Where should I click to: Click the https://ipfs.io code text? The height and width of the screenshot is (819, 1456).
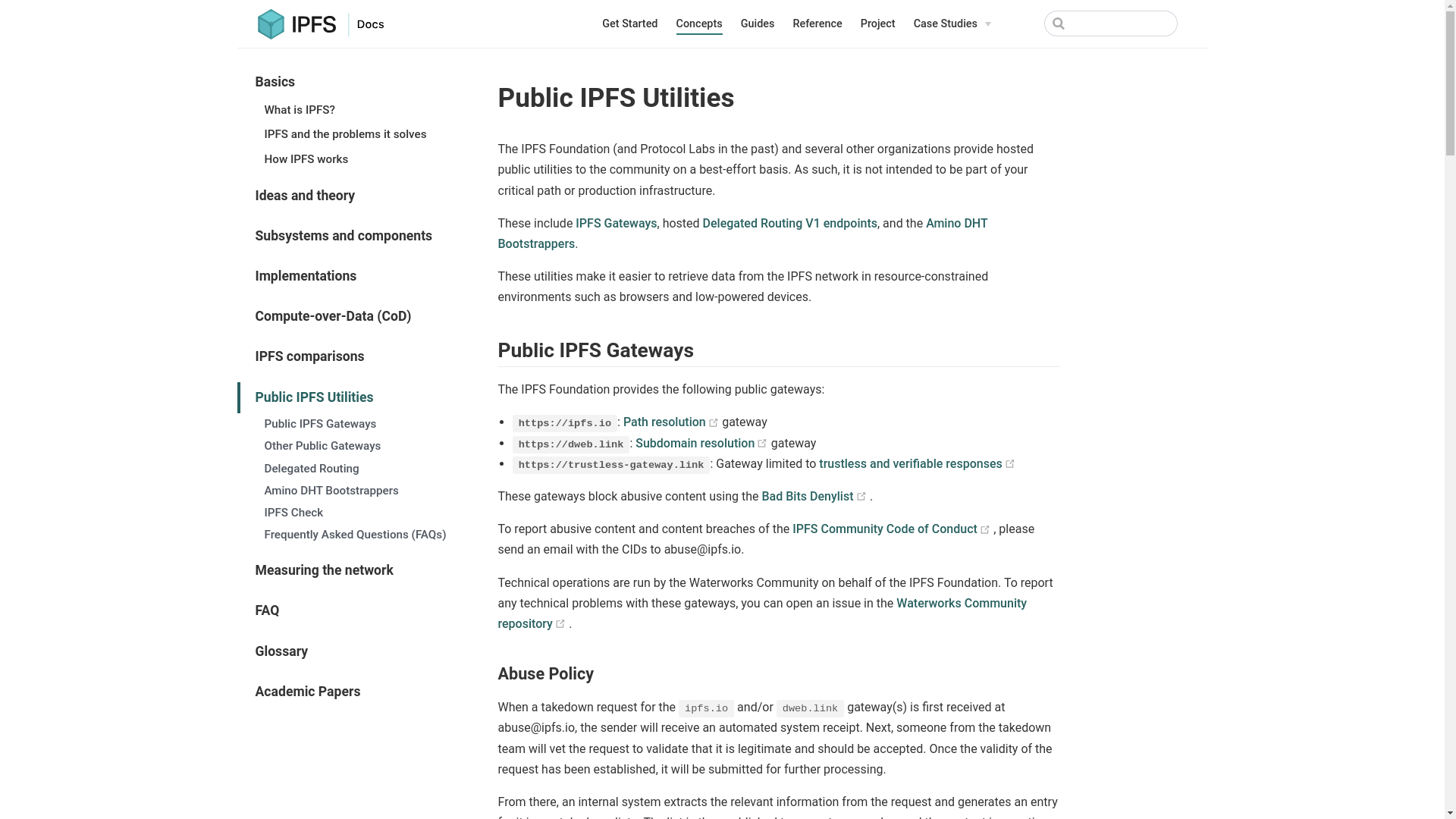[x=564, y=424]
